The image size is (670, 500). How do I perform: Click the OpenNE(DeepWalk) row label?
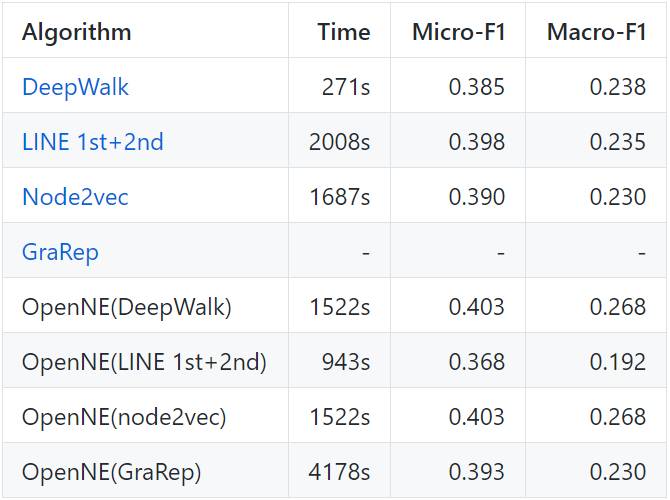coord(126,307)
